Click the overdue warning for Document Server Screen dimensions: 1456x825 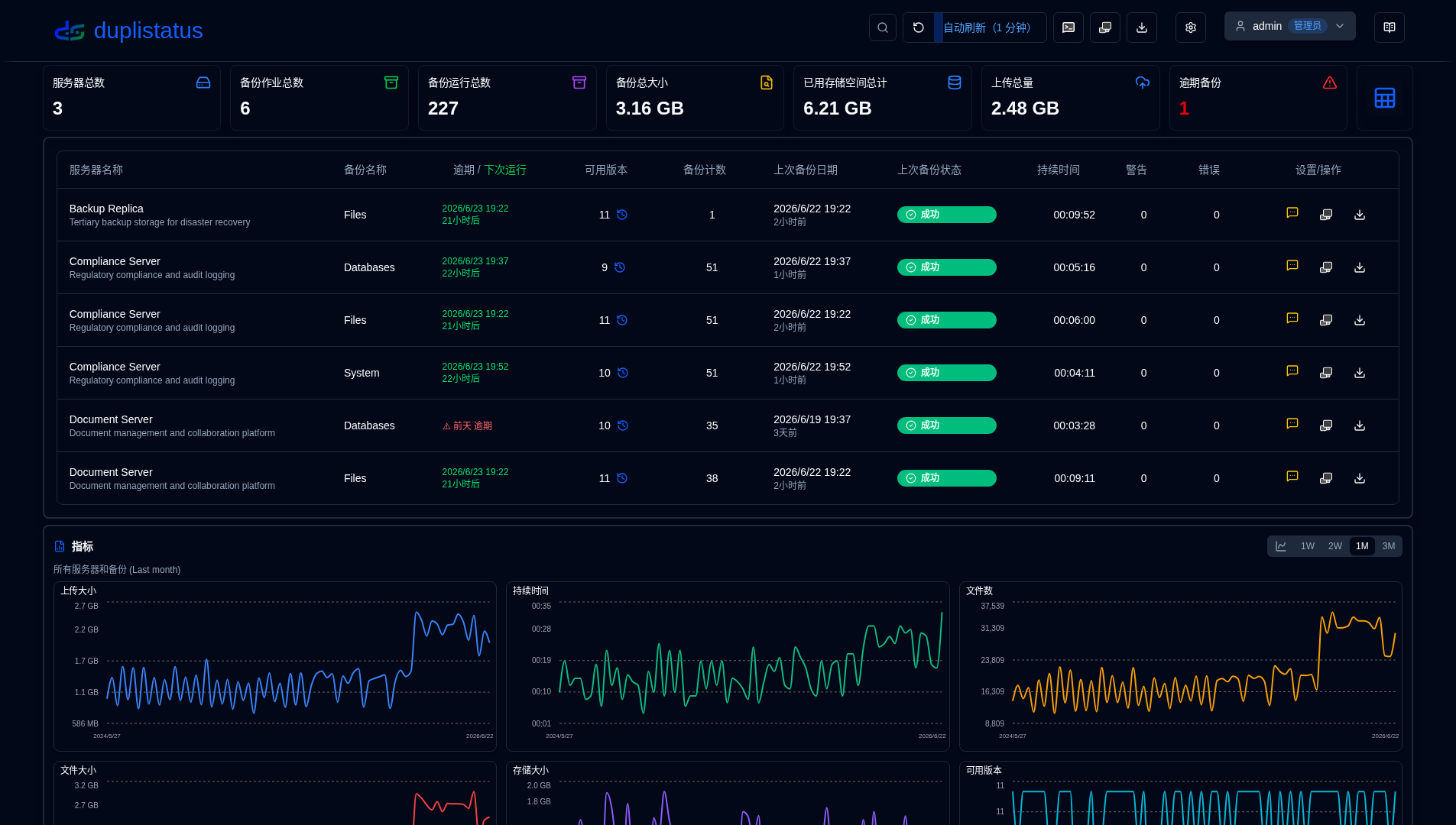pos(468,426)
